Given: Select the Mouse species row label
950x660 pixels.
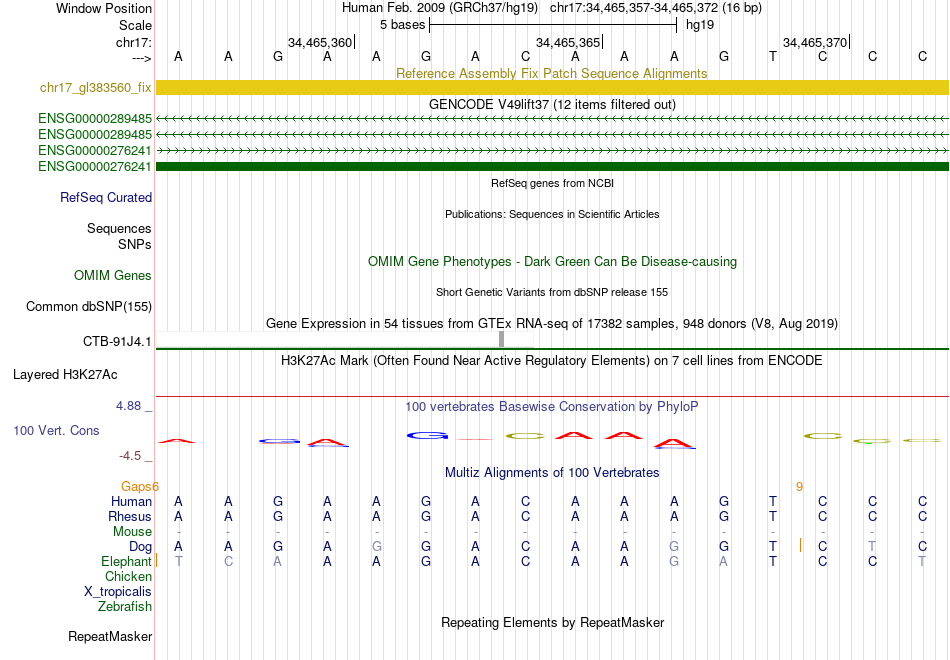Looking at the screenshot, I should [x=132, y=532].
